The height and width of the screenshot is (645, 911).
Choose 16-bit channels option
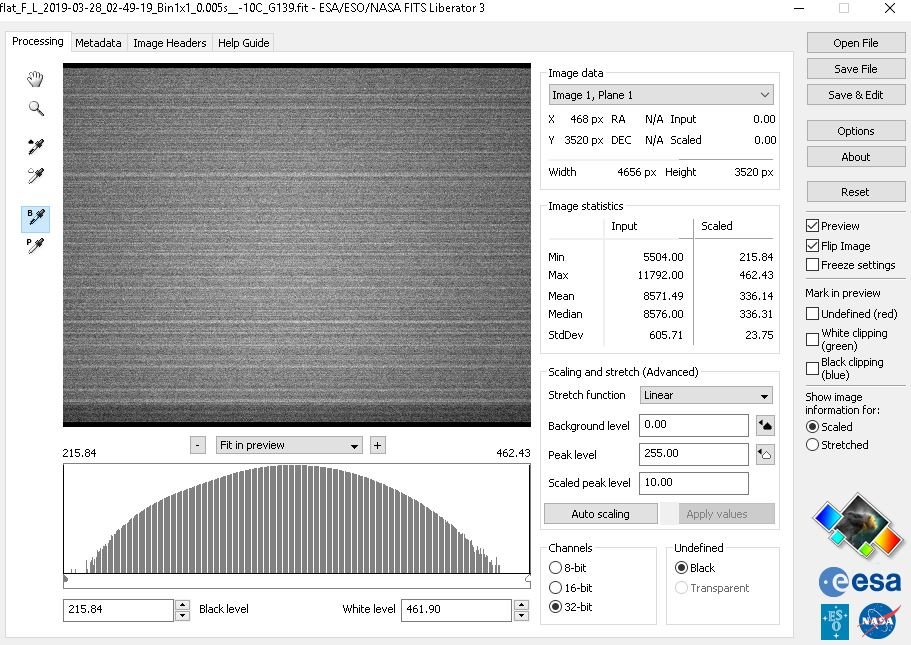click(x=555, y=587)
